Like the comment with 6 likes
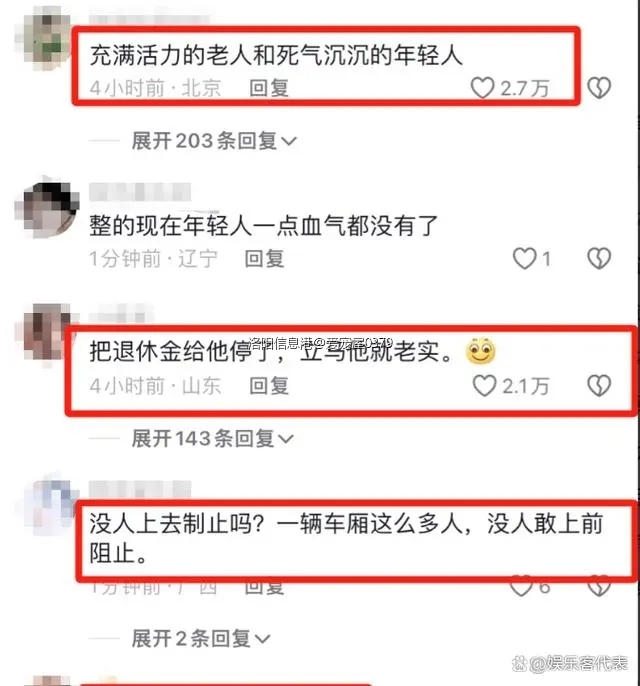The width and height of the screenshot is (640, 686). pyautogui.click(x=521, y=587)
